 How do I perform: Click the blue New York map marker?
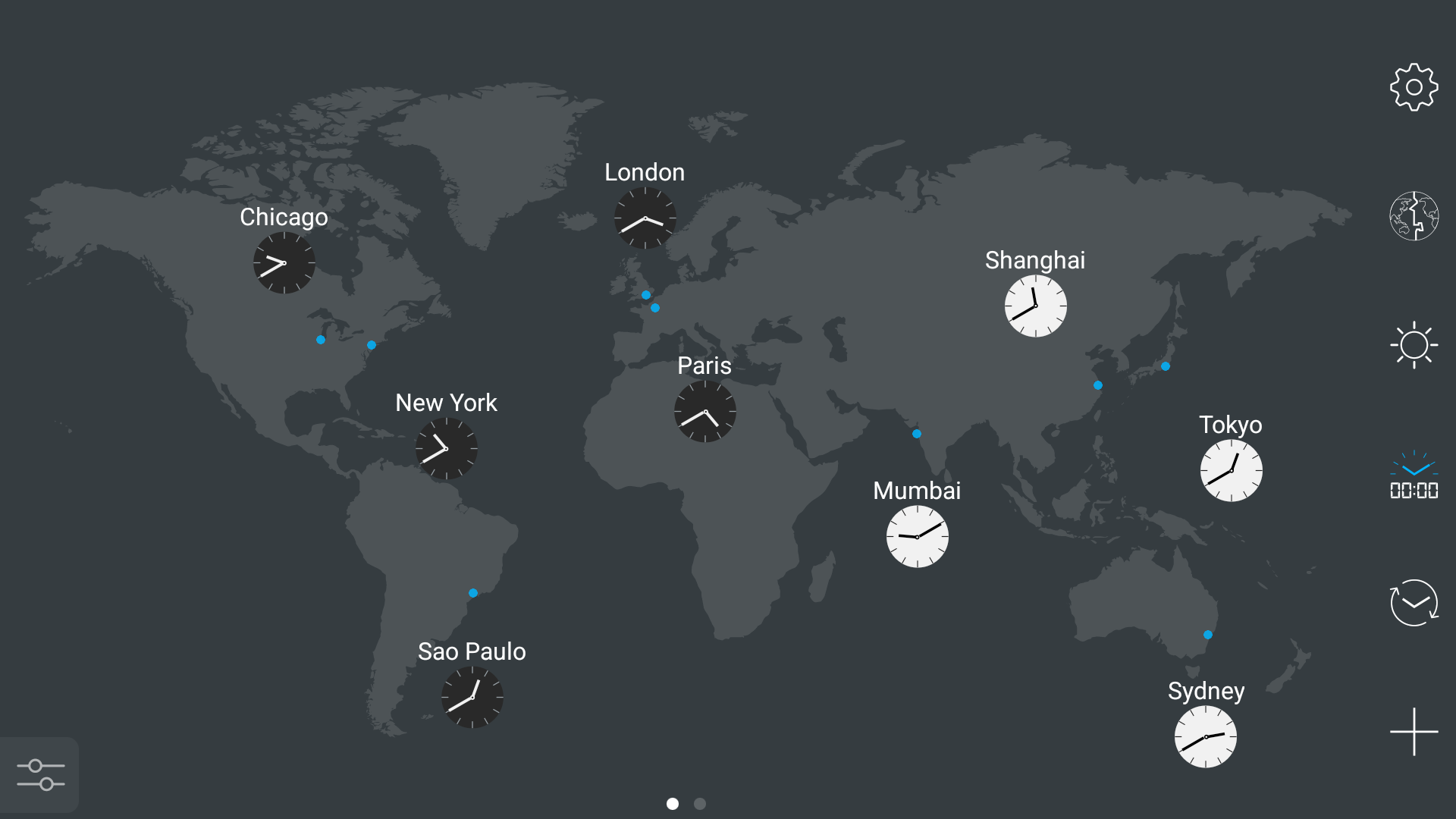click(372, 345)
